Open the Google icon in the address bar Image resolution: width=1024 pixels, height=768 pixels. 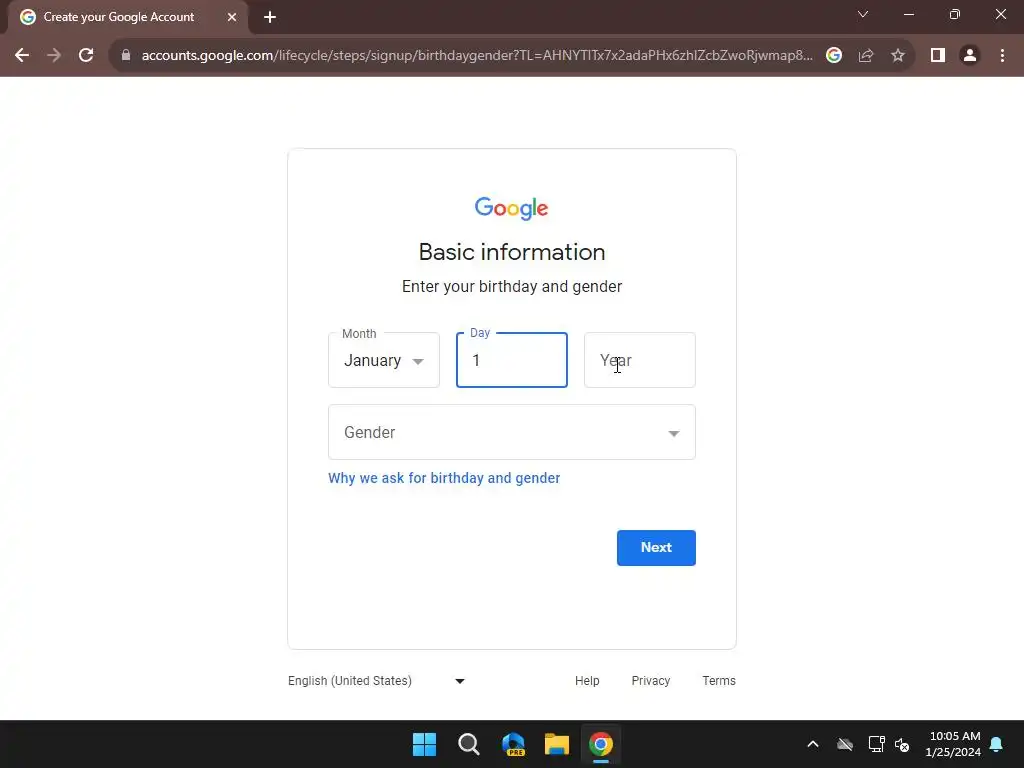click(x=834, y=56)
